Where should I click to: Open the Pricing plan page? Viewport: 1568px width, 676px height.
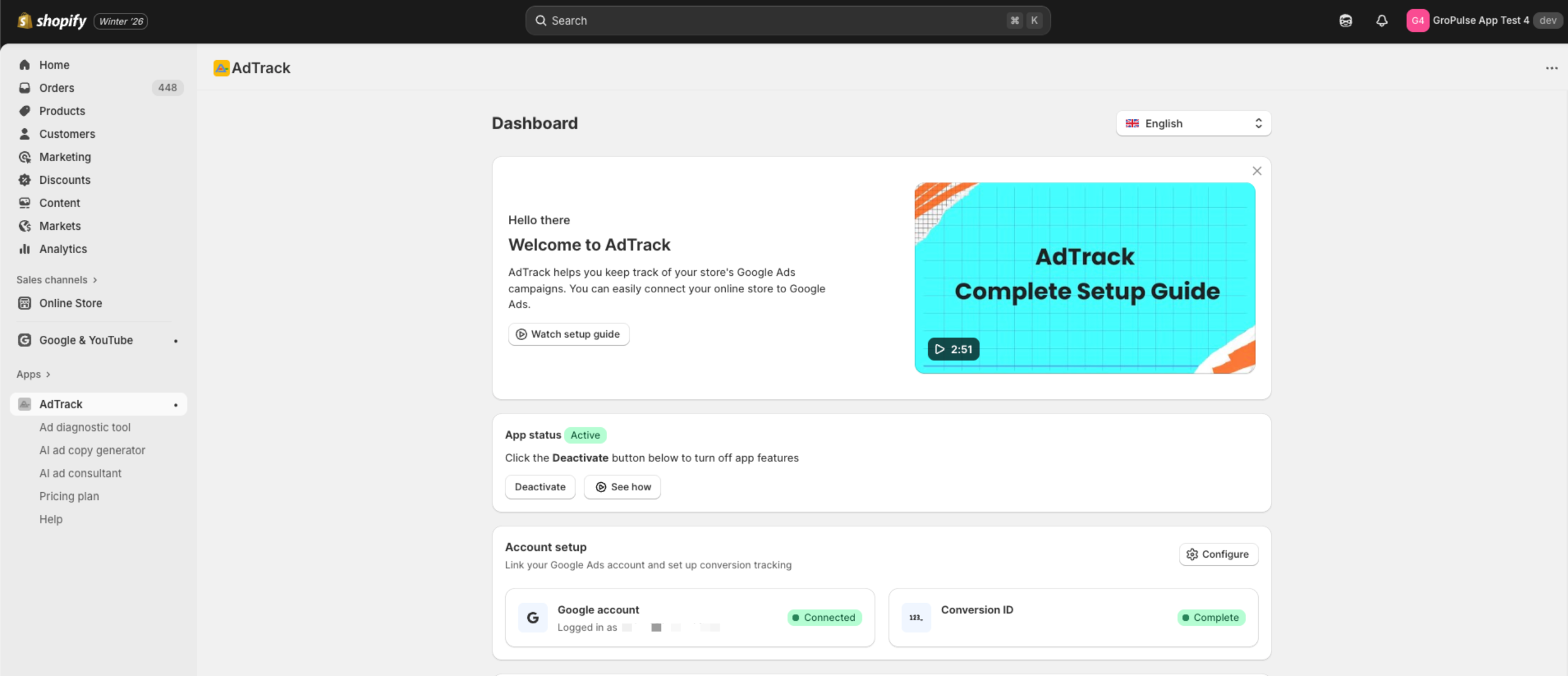click(x=69, y=496)
